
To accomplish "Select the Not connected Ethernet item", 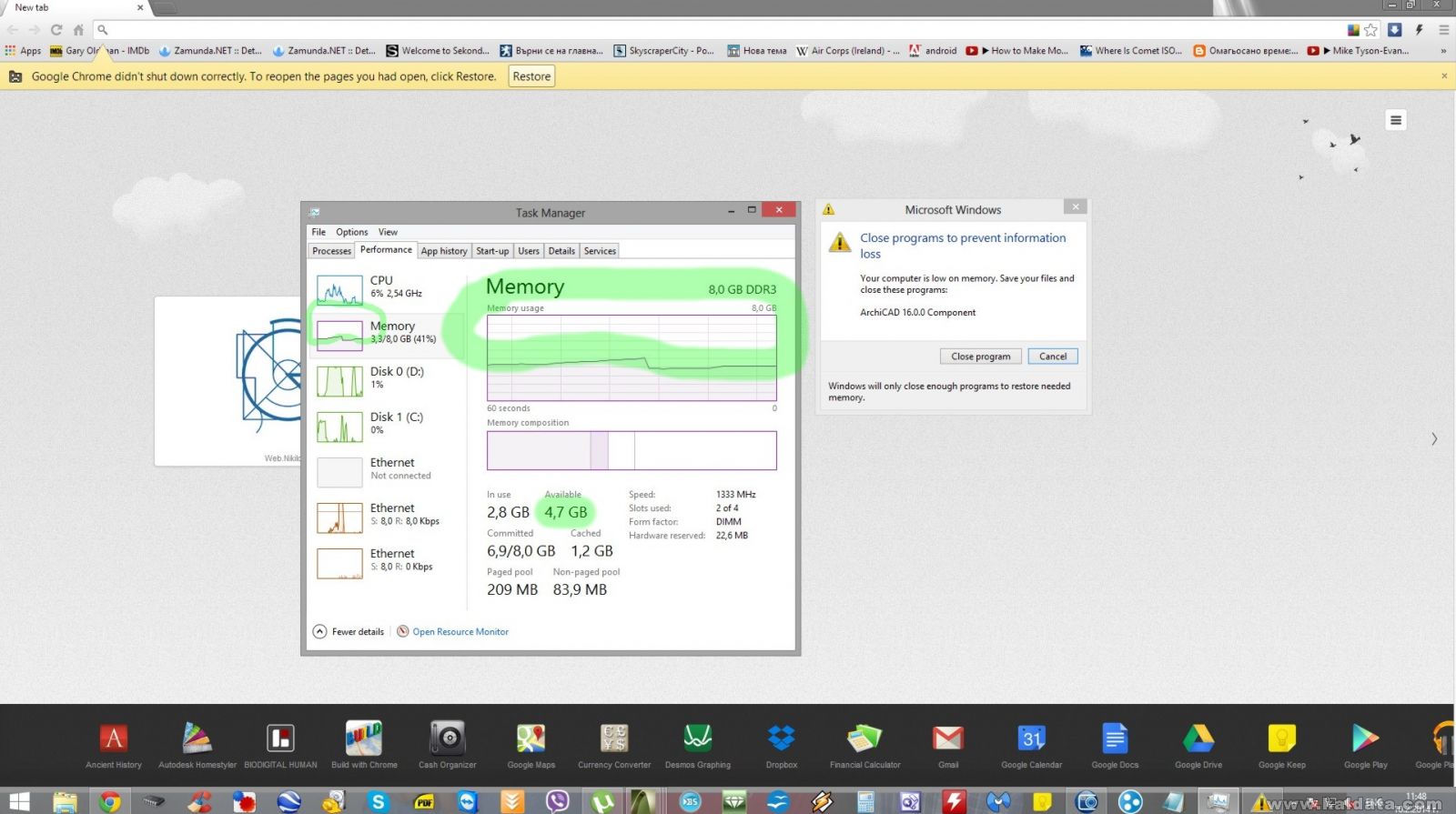I will click(x=387, y=471).
